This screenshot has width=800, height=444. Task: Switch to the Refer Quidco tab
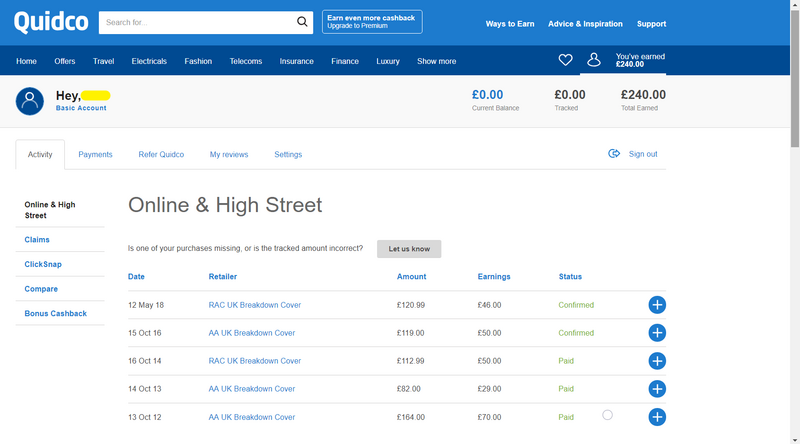coord(161,154)
